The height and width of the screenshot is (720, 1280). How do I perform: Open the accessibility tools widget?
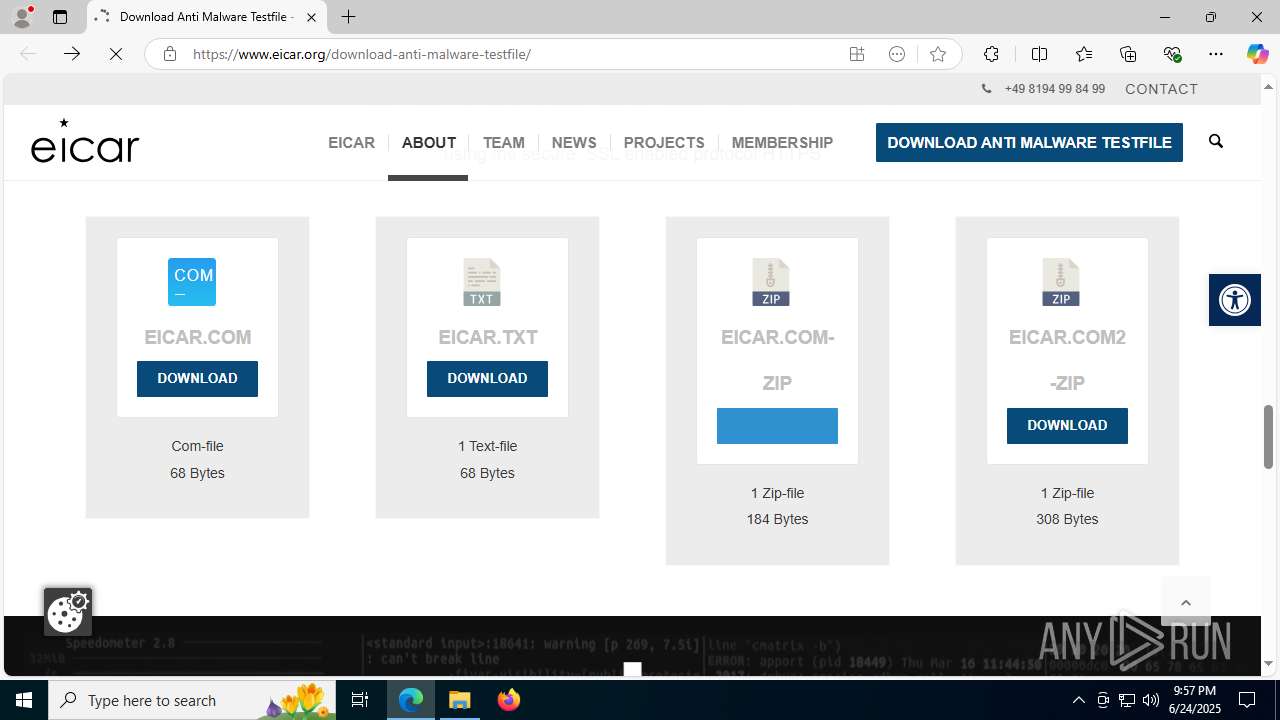(1235, 300)
